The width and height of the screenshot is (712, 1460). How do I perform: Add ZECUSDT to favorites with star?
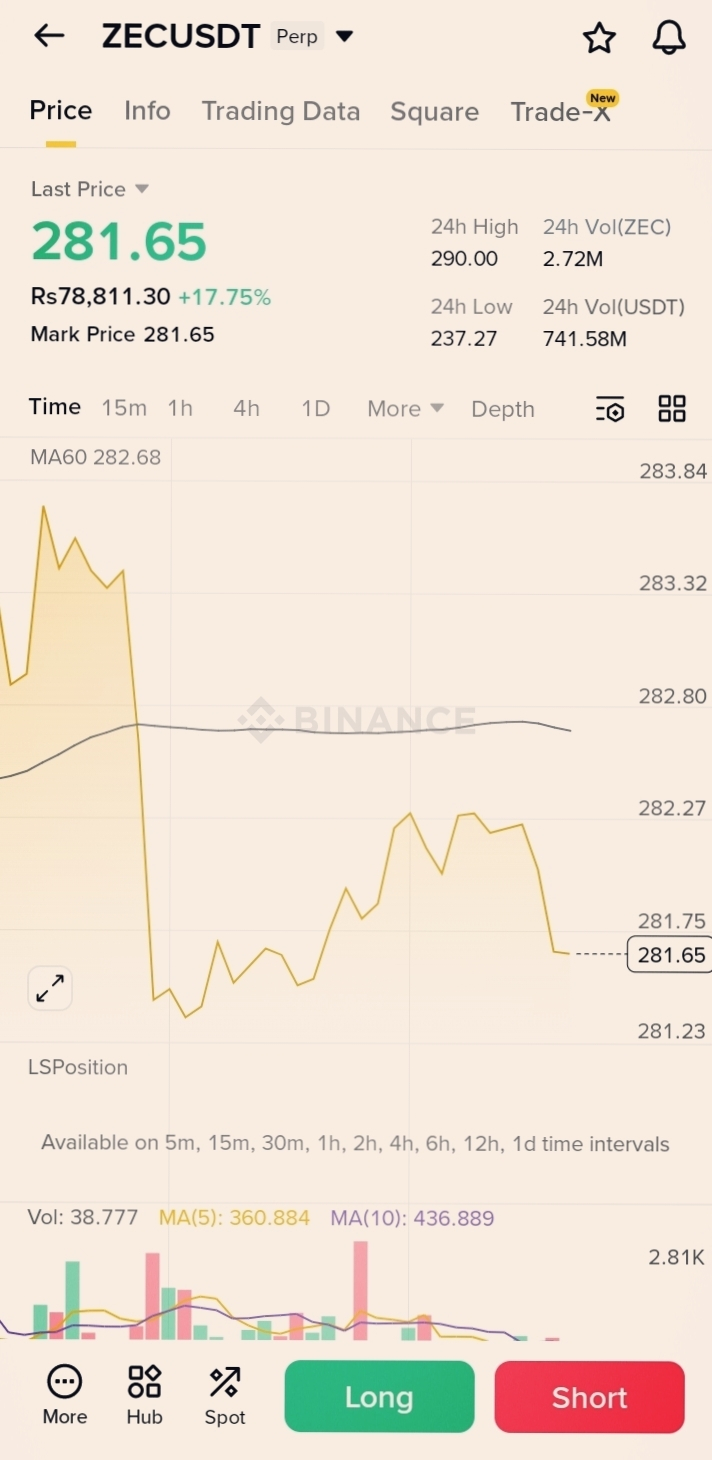point(599,38)
